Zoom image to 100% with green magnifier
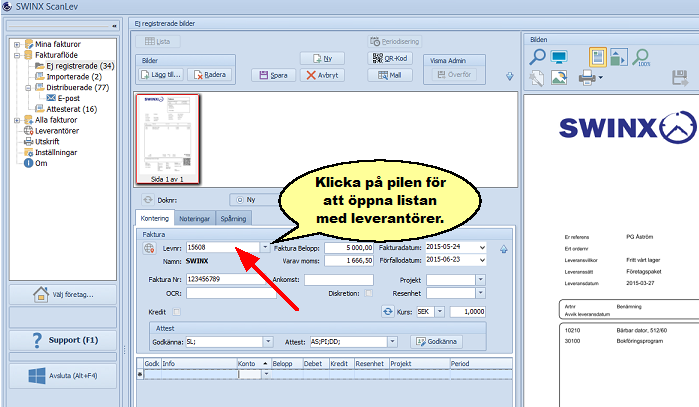699x407 pixels. point(641,58)
